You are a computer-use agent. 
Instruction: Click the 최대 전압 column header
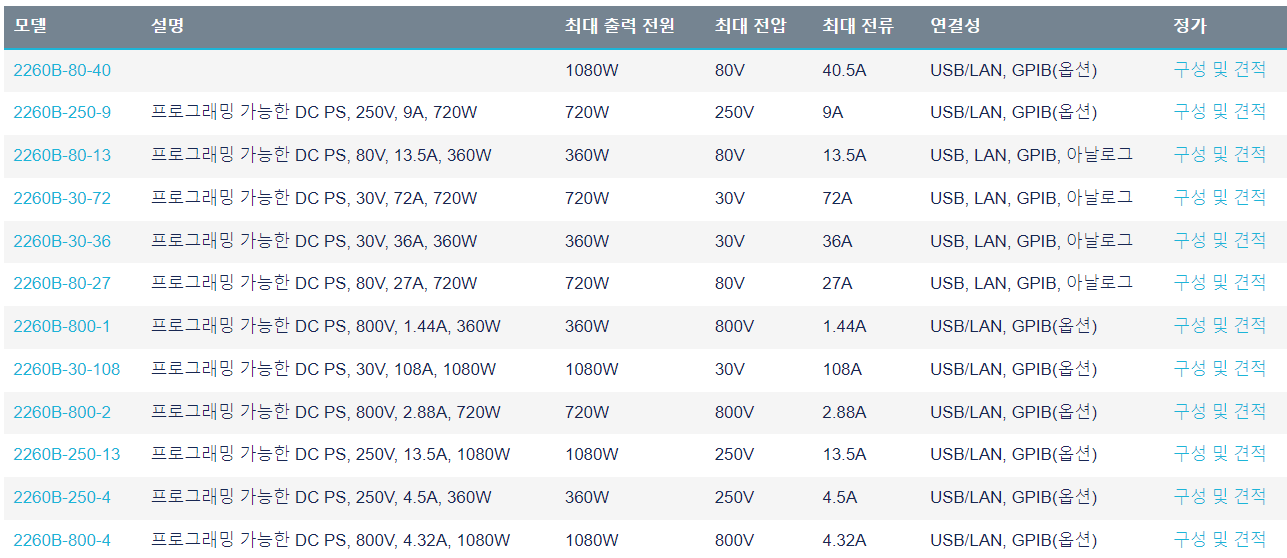[750, 26]
